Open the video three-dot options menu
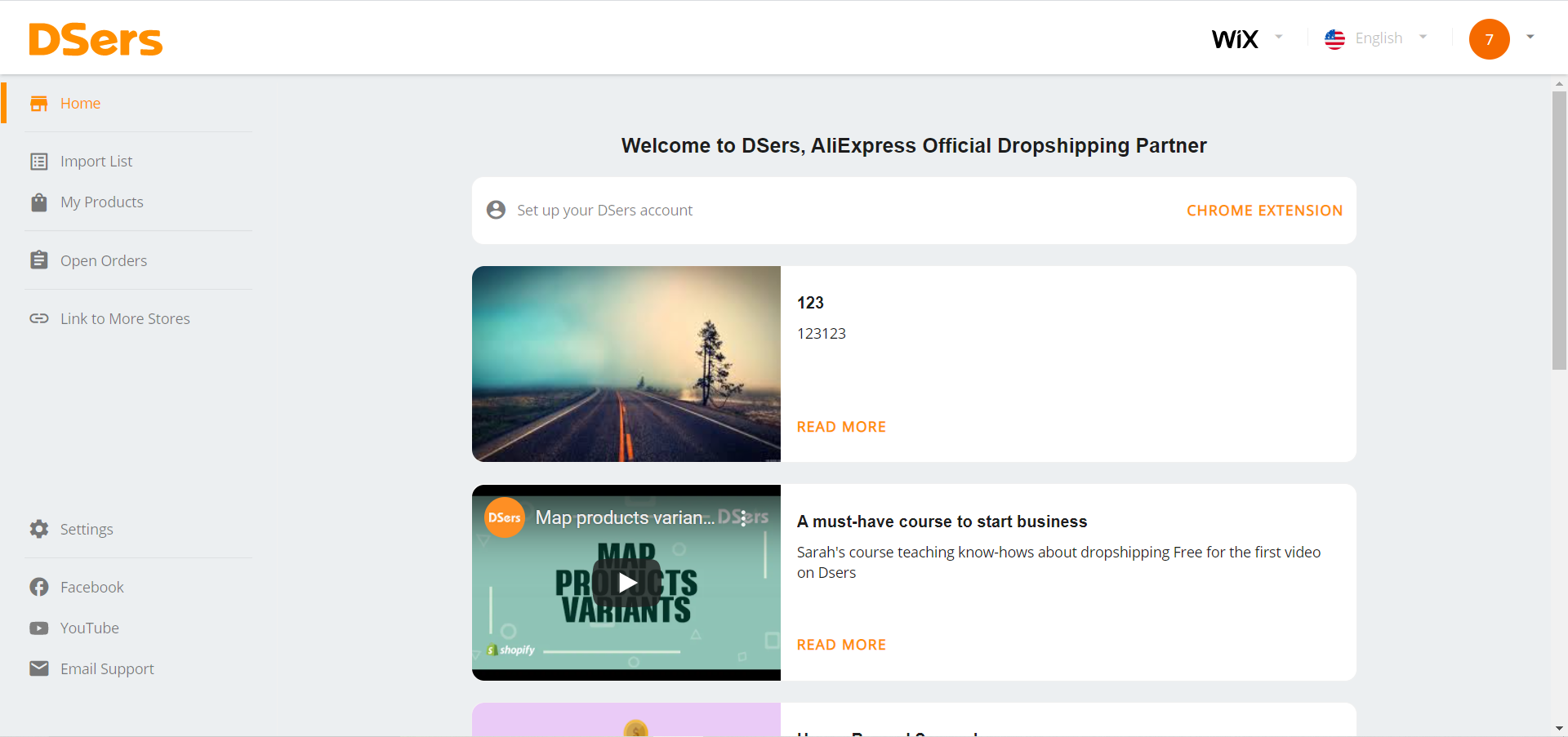The width and height of the screenshot is (1568, 737). pyautogui.click(x=743, y=518)
